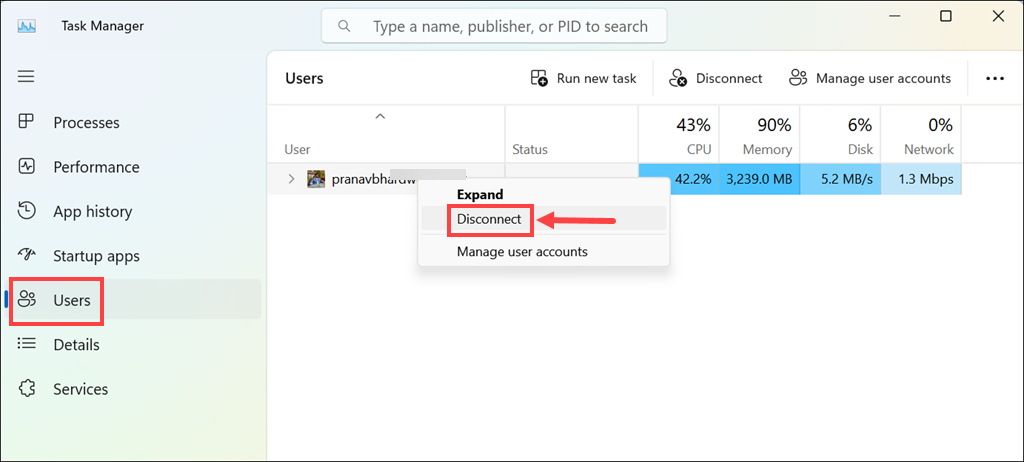Go to the Performance page
Screen dimensions: 1024x462
(x=96, y=167)
